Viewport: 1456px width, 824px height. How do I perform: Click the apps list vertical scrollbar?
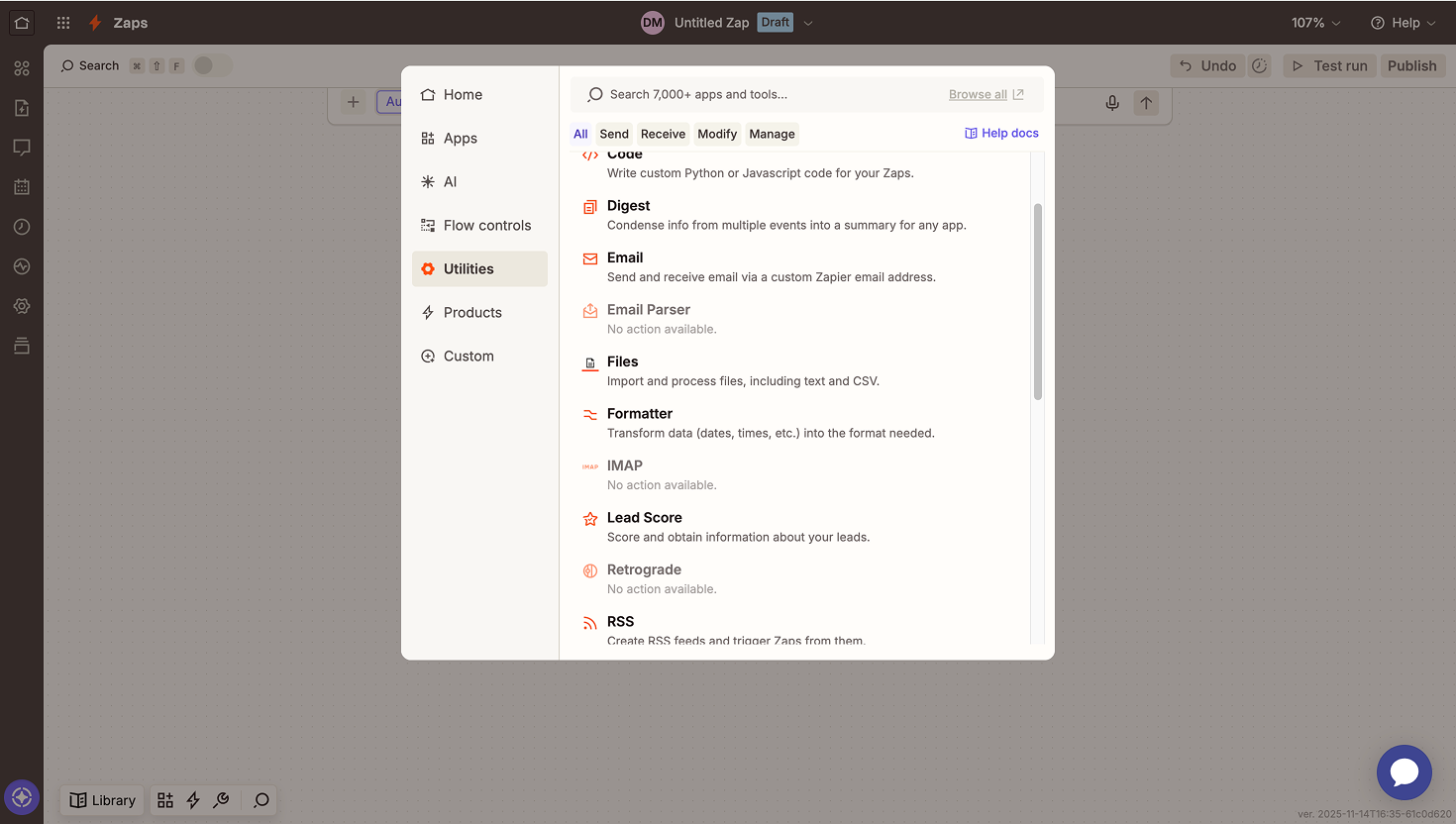1038,302
